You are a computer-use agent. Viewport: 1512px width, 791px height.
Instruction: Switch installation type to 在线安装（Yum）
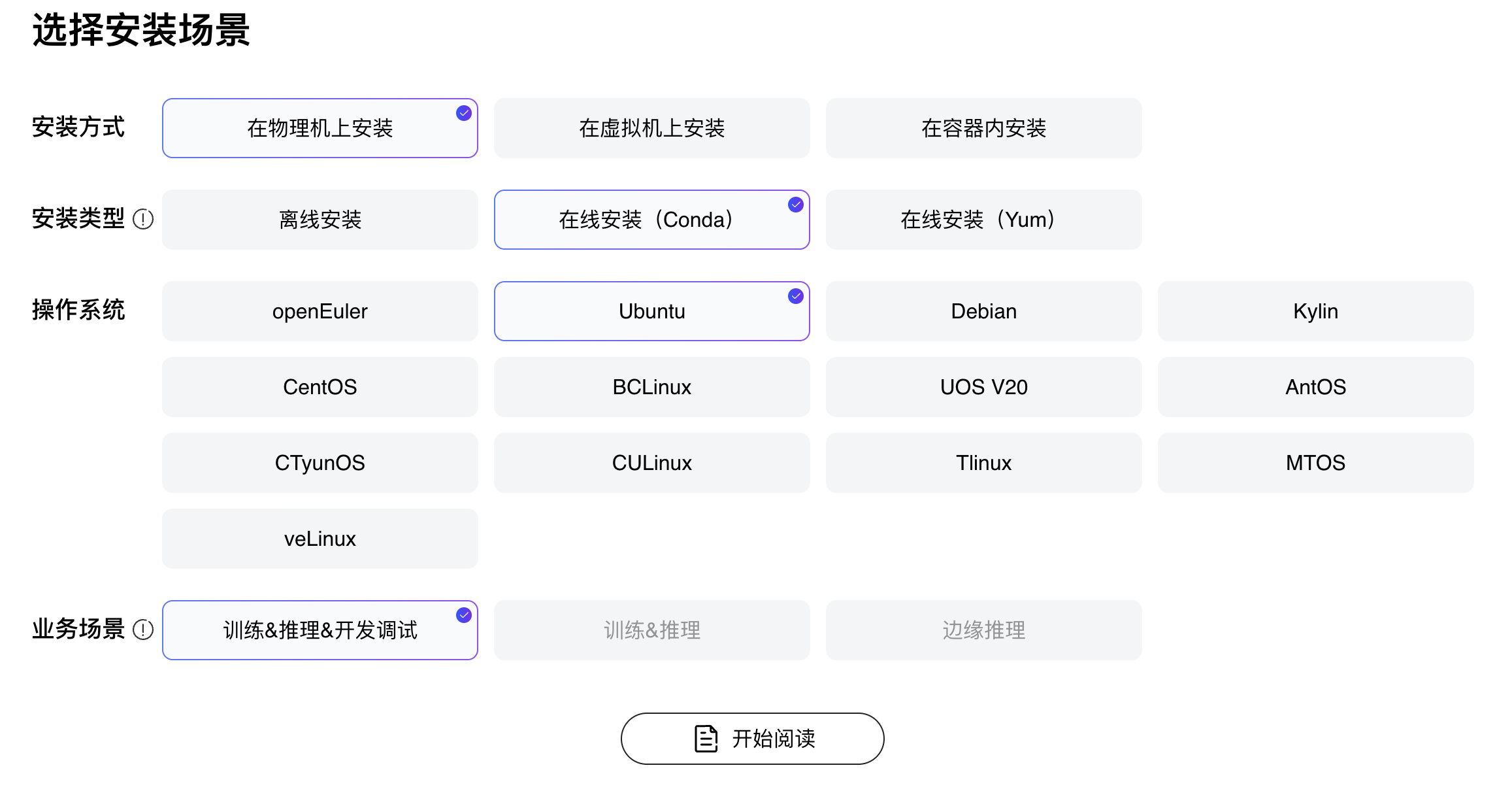(983, 220)
